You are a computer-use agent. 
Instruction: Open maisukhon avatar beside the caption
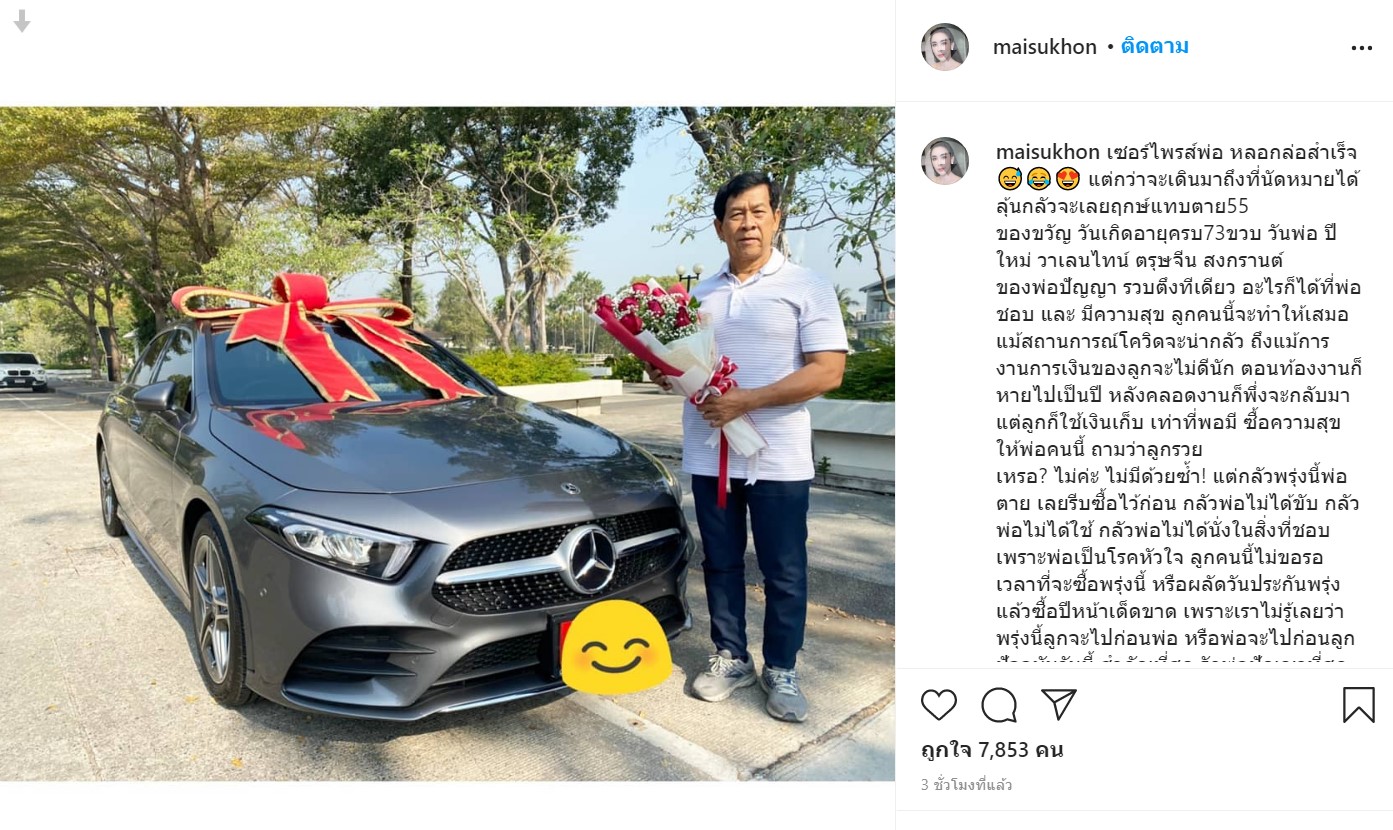pos(945,161)
